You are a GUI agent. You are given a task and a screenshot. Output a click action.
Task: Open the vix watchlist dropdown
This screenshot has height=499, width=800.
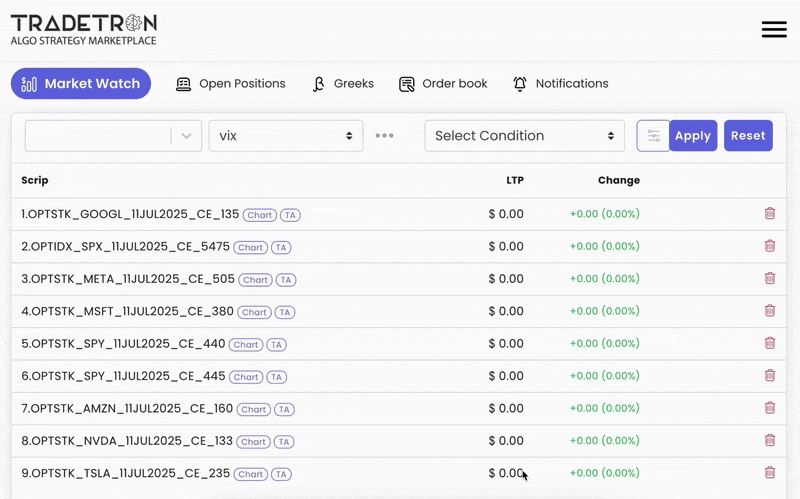[x=286, y=136]
